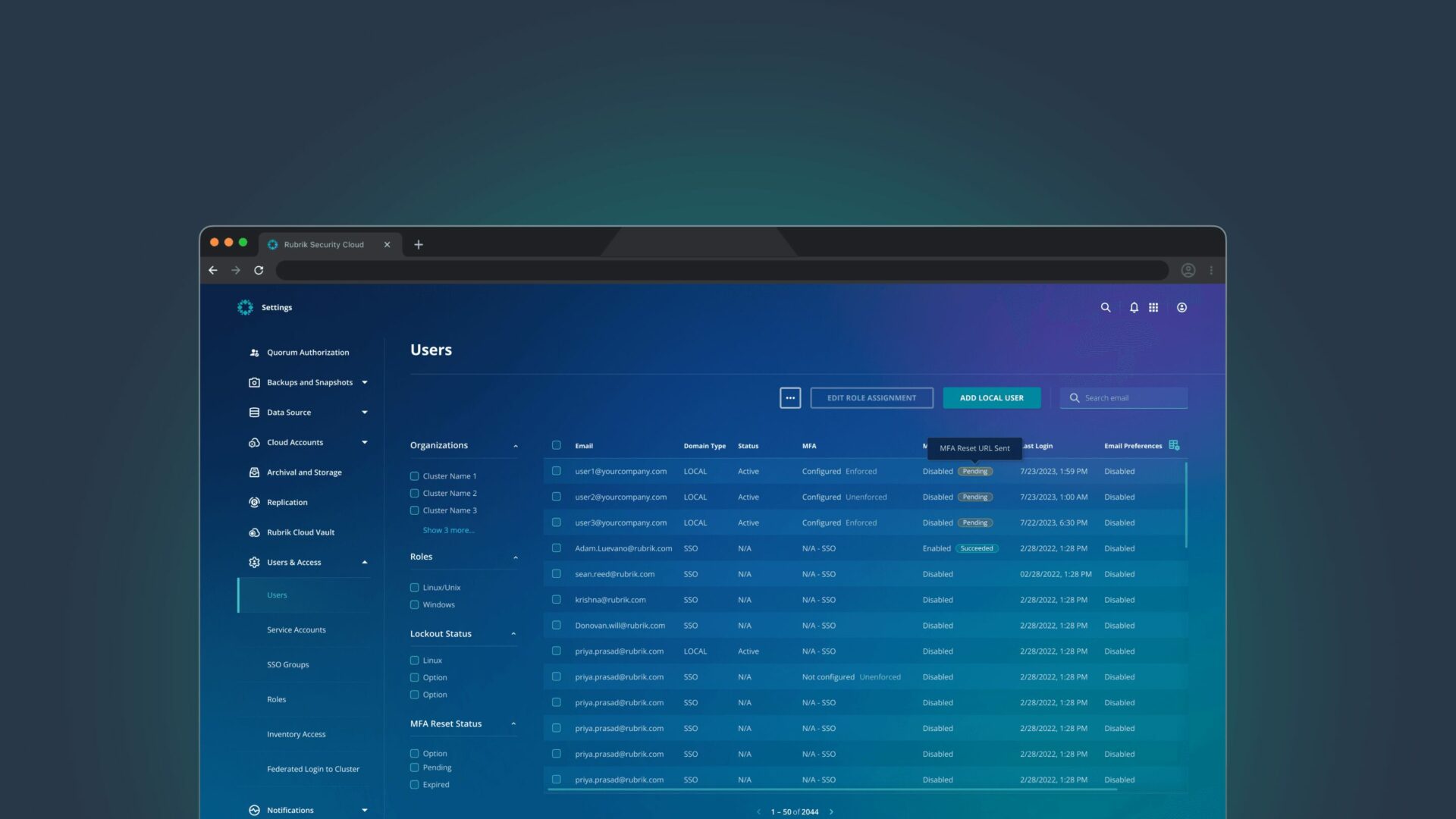Expand the Backups and Snapshots menu
1456x819 pixels.
click(x=364, y=382)
